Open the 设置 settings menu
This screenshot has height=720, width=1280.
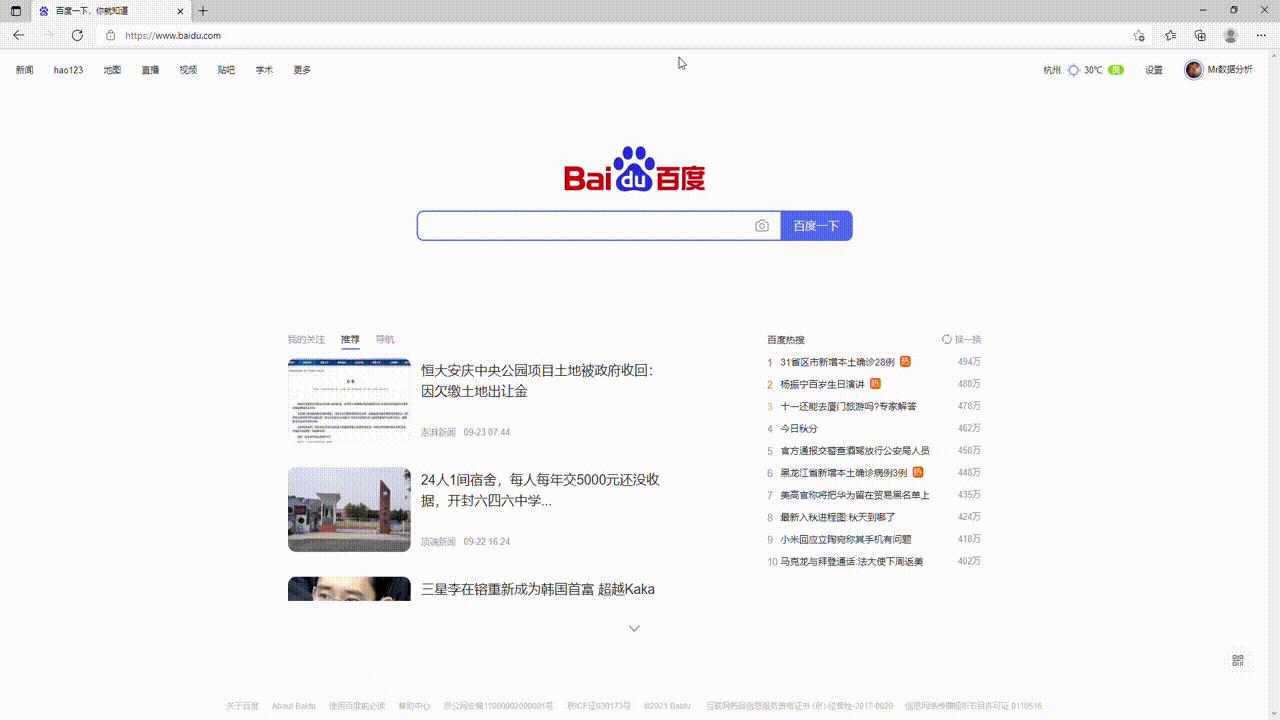pos(1154,70)
